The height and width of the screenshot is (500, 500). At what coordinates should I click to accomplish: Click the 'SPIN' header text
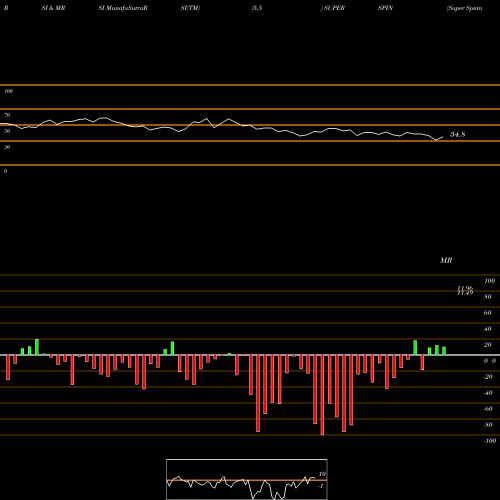[x=386, y=8]
